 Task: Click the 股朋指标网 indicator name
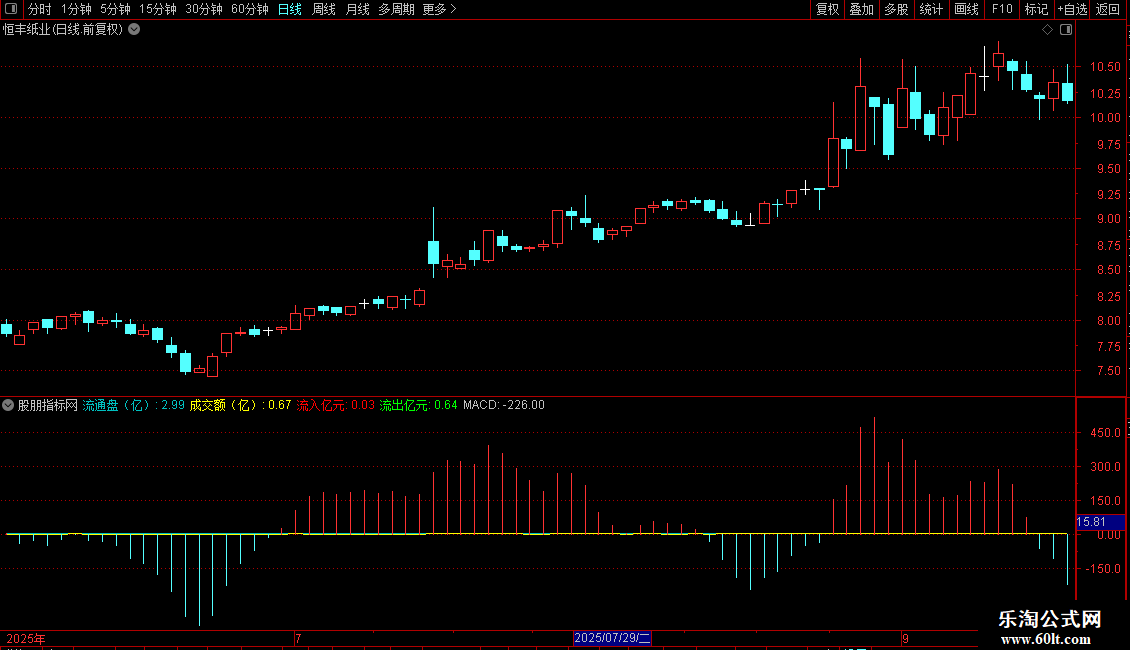48,405
